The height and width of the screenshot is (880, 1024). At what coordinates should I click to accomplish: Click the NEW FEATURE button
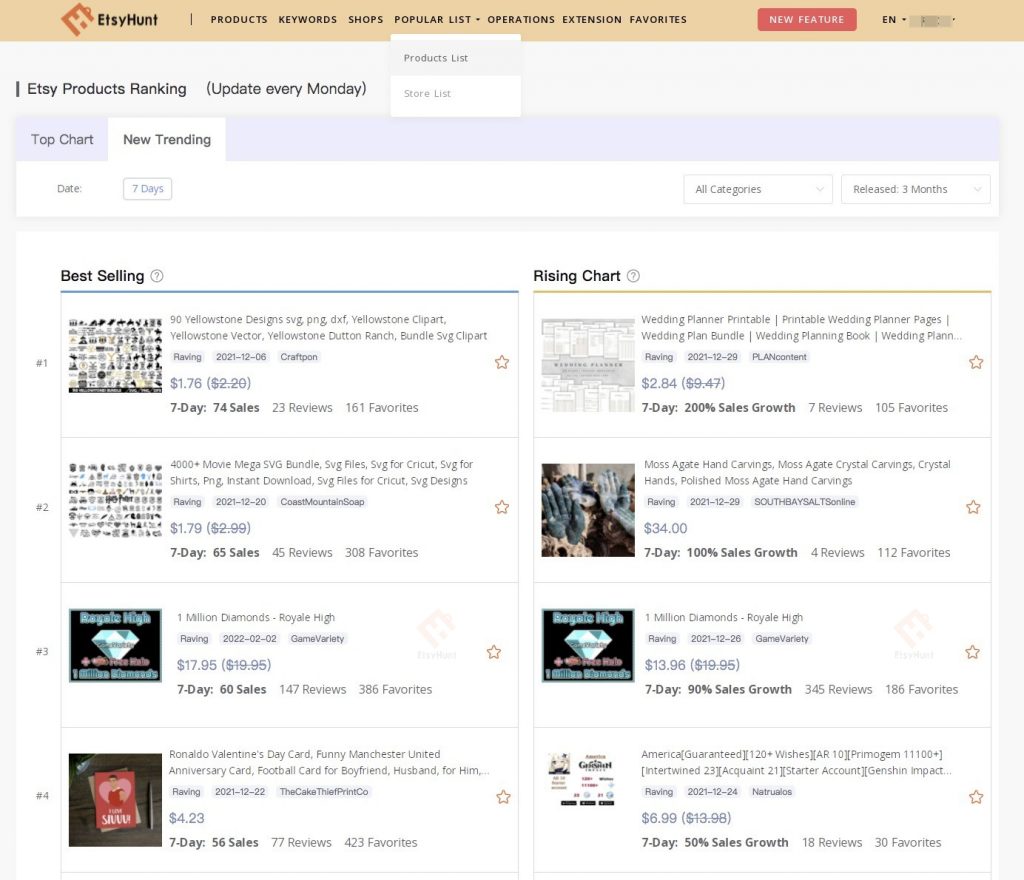coord(807,19)
